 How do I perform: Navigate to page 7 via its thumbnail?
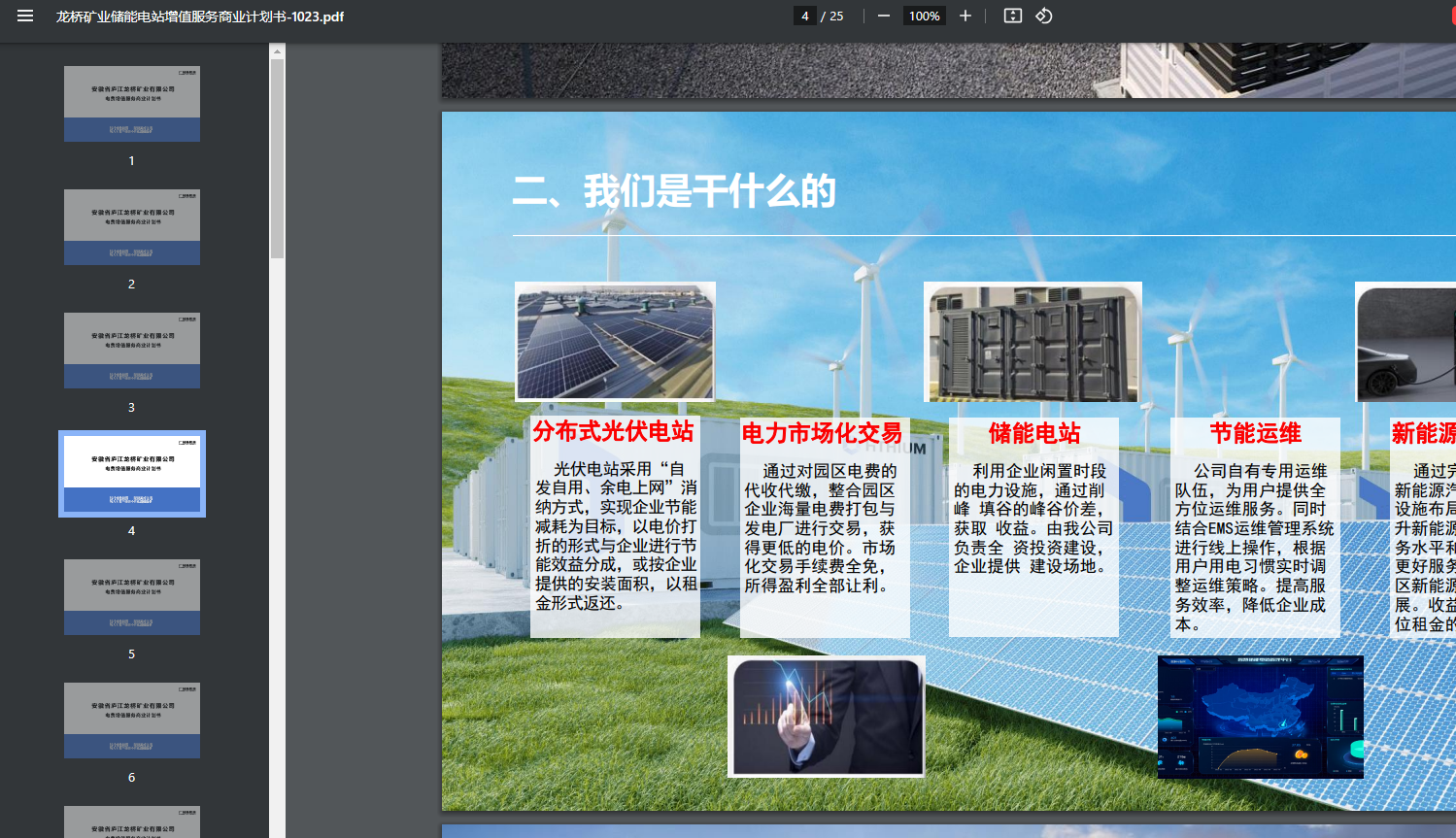[x=131, y=821]
